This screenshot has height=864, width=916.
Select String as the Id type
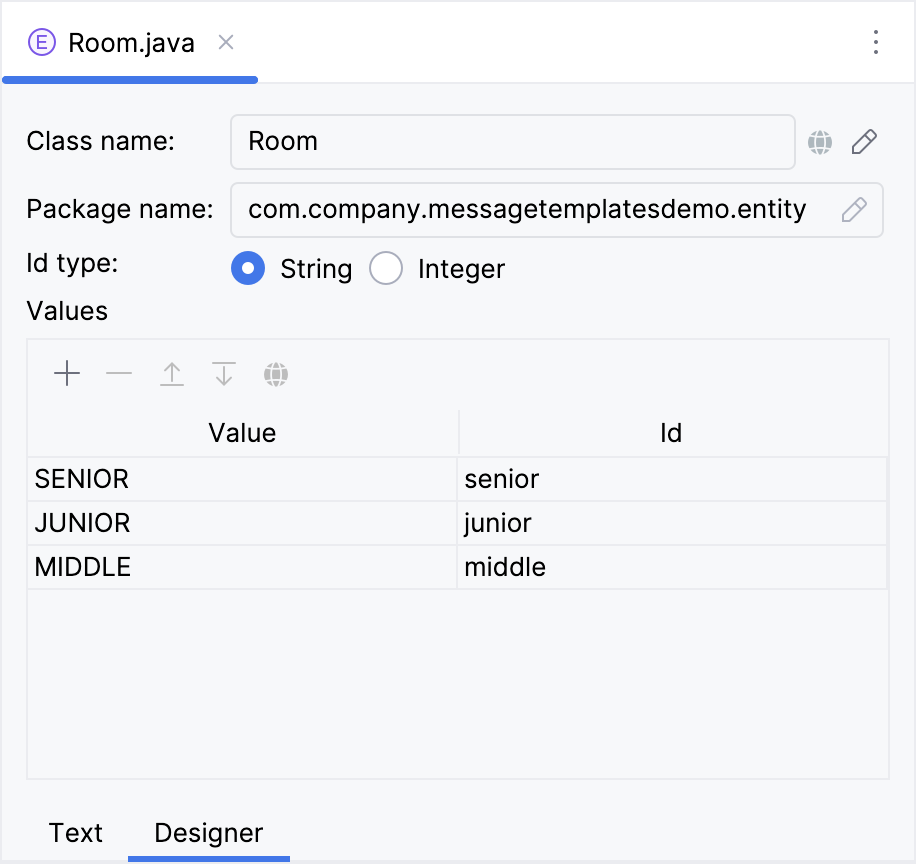(x=248, y=268)
